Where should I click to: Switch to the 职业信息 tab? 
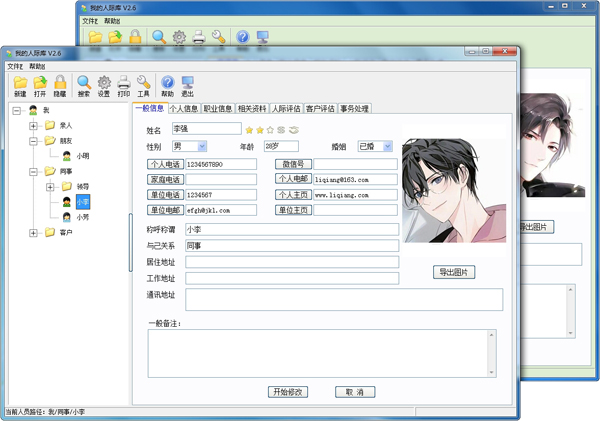point(218,109)
